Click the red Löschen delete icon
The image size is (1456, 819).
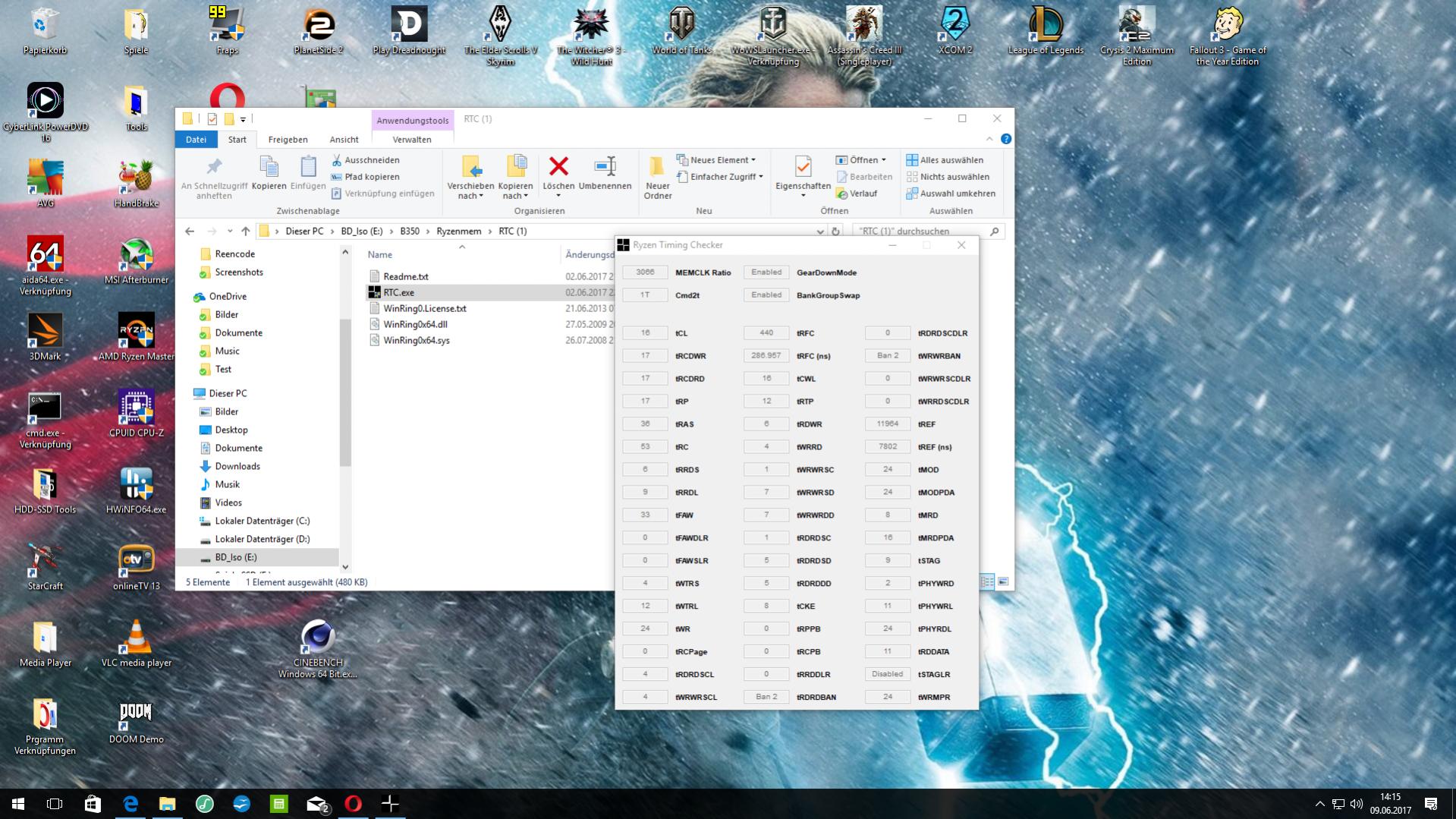pyautogui.click(x=558, y=166)
